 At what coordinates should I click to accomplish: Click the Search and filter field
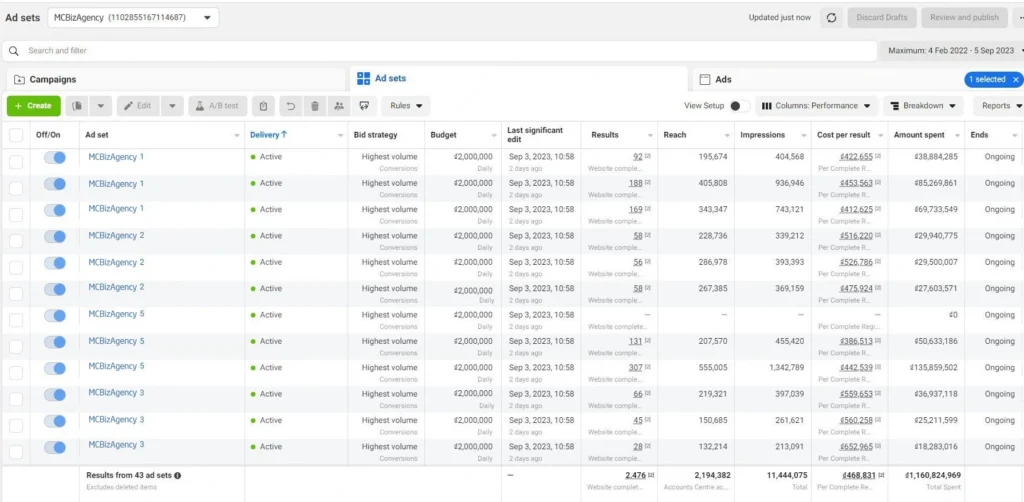(x=440, y=50)
